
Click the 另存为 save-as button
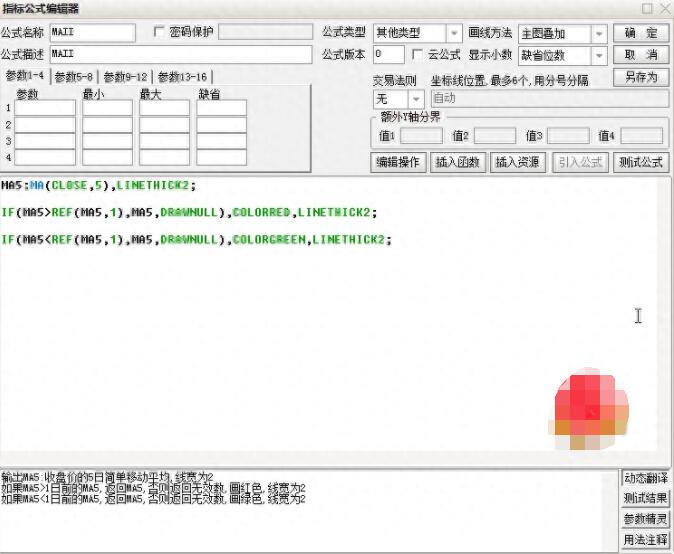coord(640,78)
